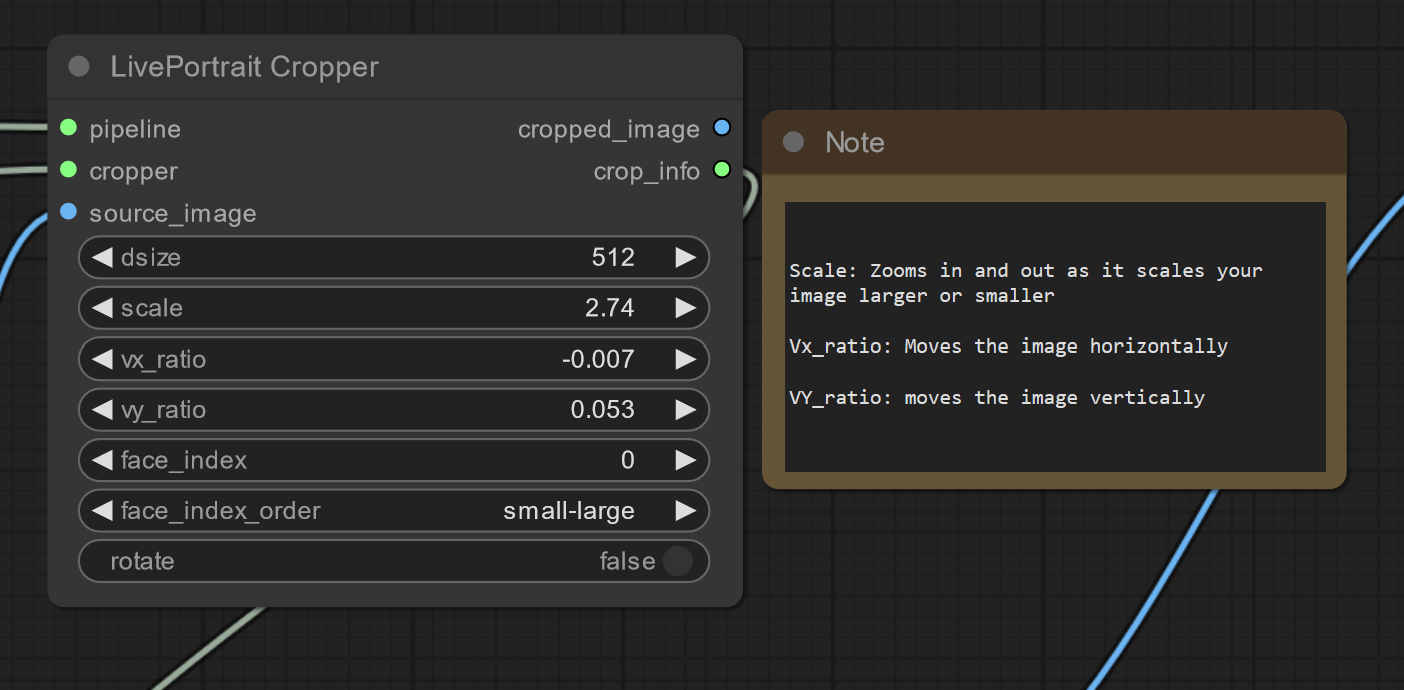1404x690 pixels.
Task: Click the cropper input connector dot
Action: pos(68,170)
